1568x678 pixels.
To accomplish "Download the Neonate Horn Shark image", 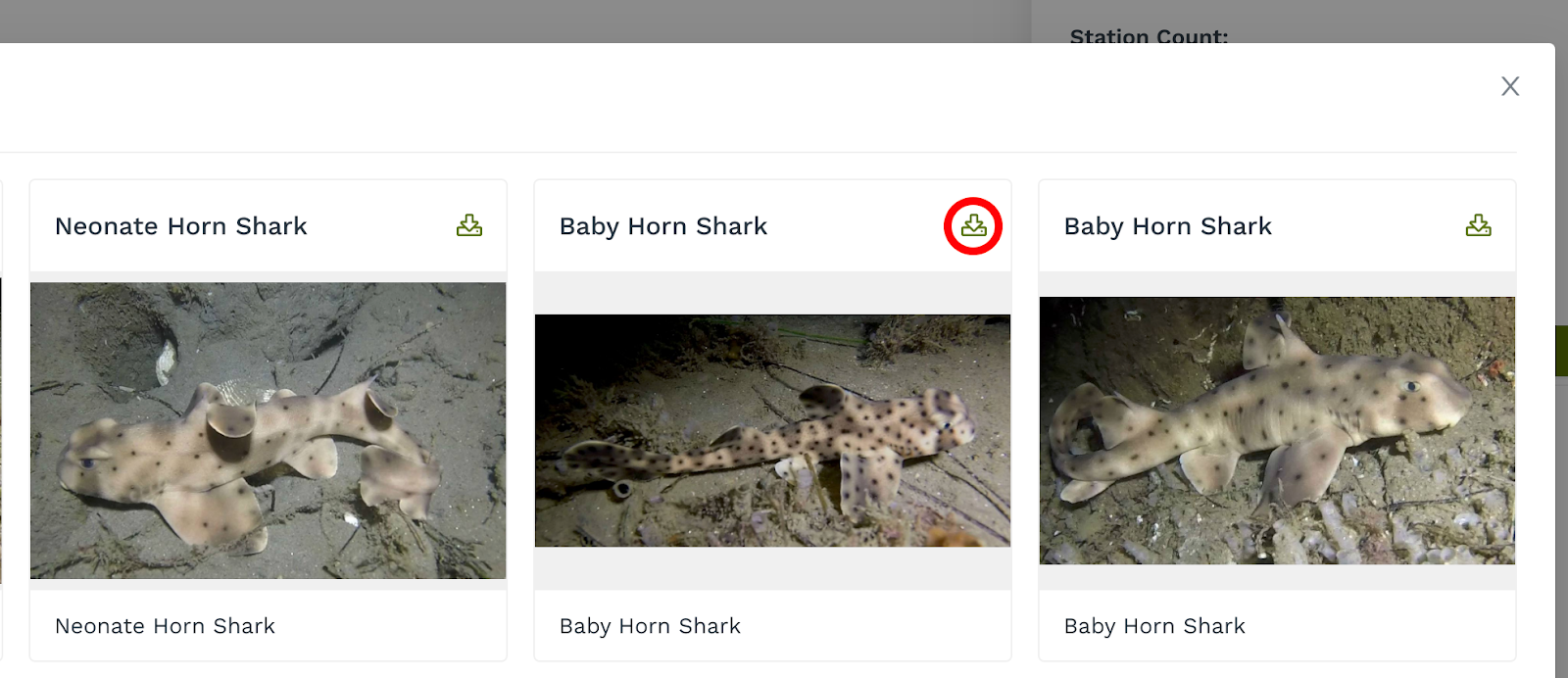I will [x=469, y=226].
